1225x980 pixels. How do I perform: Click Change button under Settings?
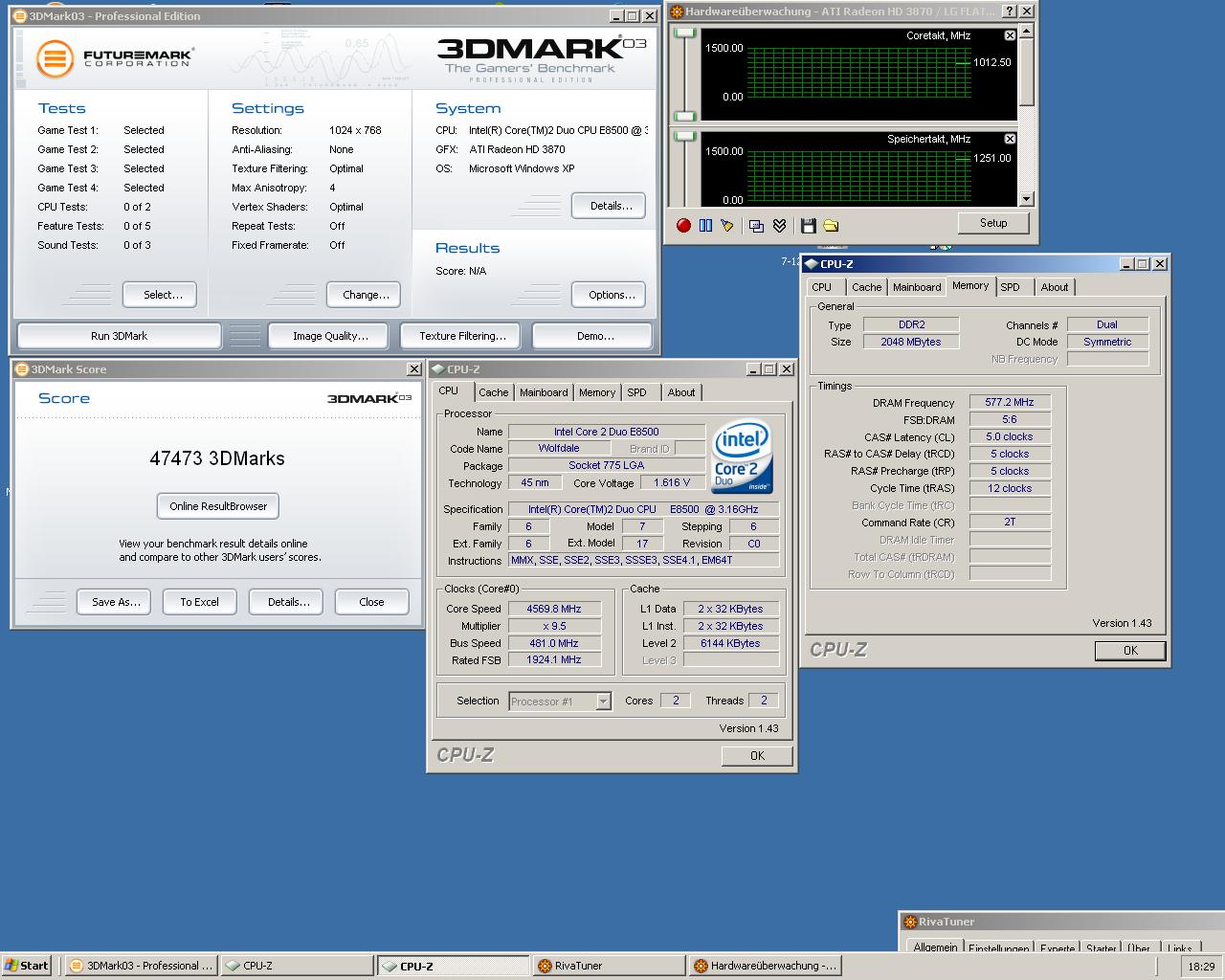coord(366,295)
